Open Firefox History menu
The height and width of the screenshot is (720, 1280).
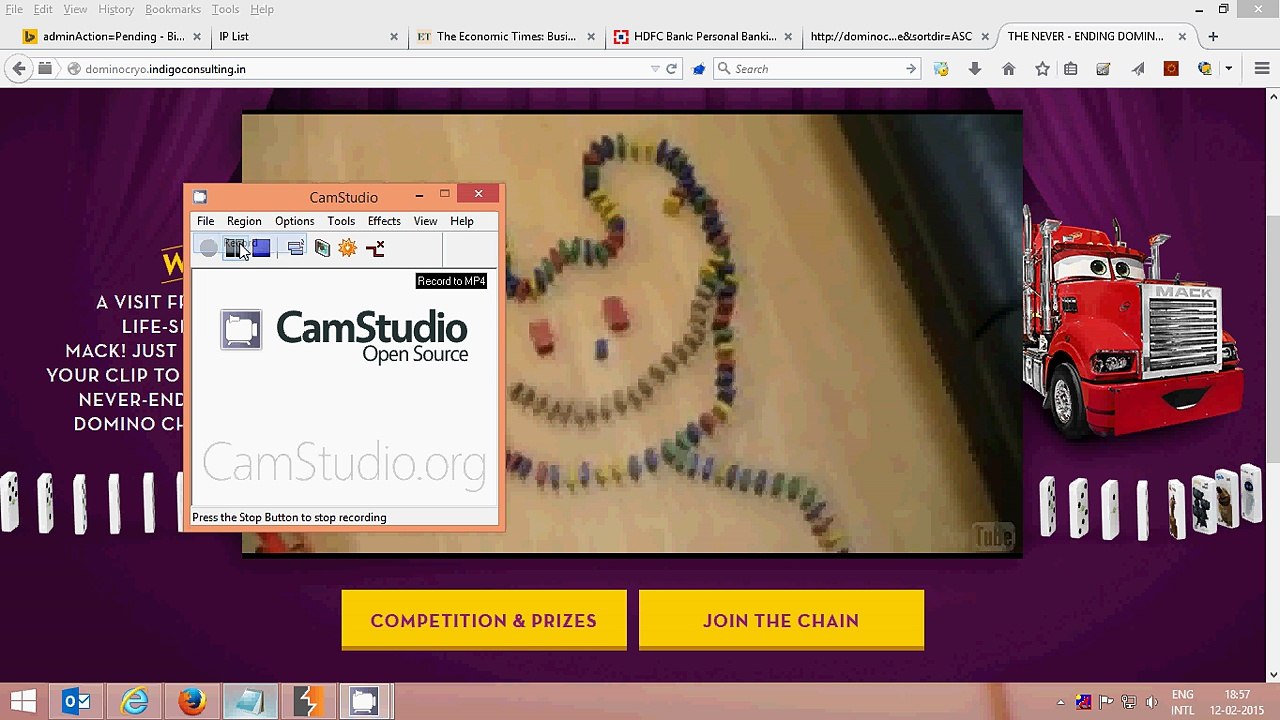tap(115, 9)
